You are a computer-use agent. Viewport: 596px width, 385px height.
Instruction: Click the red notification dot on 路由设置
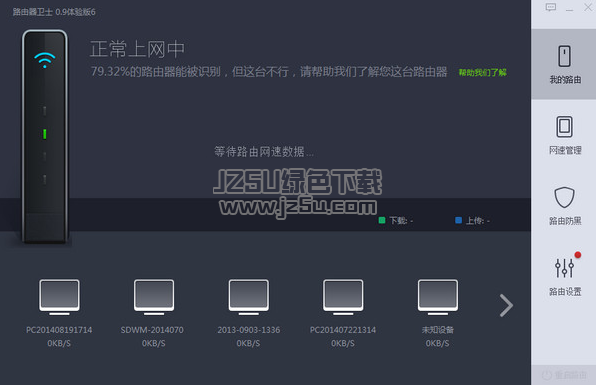[578, 255]
